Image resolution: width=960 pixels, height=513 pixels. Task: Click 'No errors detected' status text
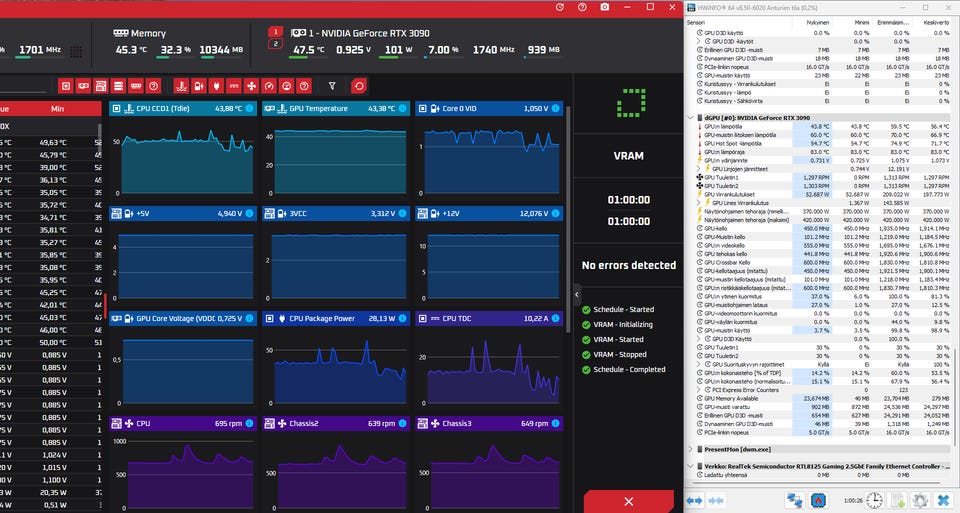[629, 265]
